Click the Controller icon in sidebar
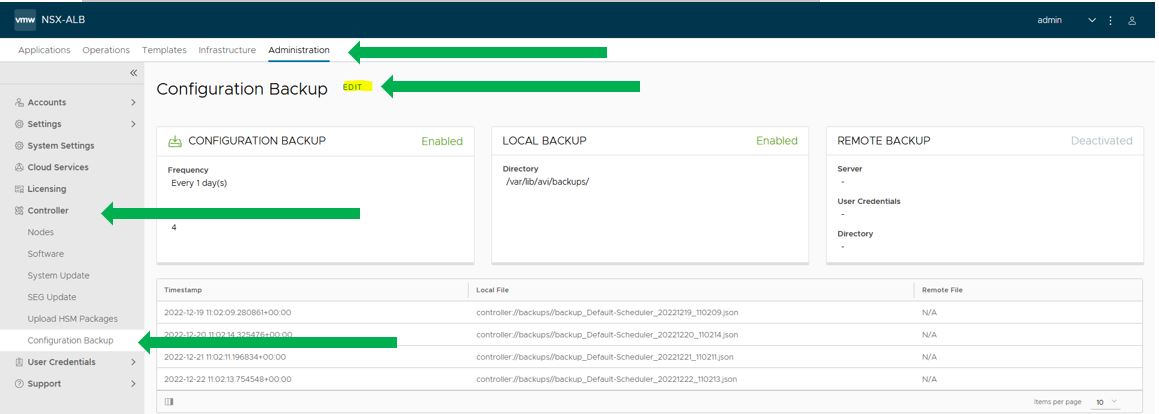The width and height of the screenshot is (1159, 414). 19,211
